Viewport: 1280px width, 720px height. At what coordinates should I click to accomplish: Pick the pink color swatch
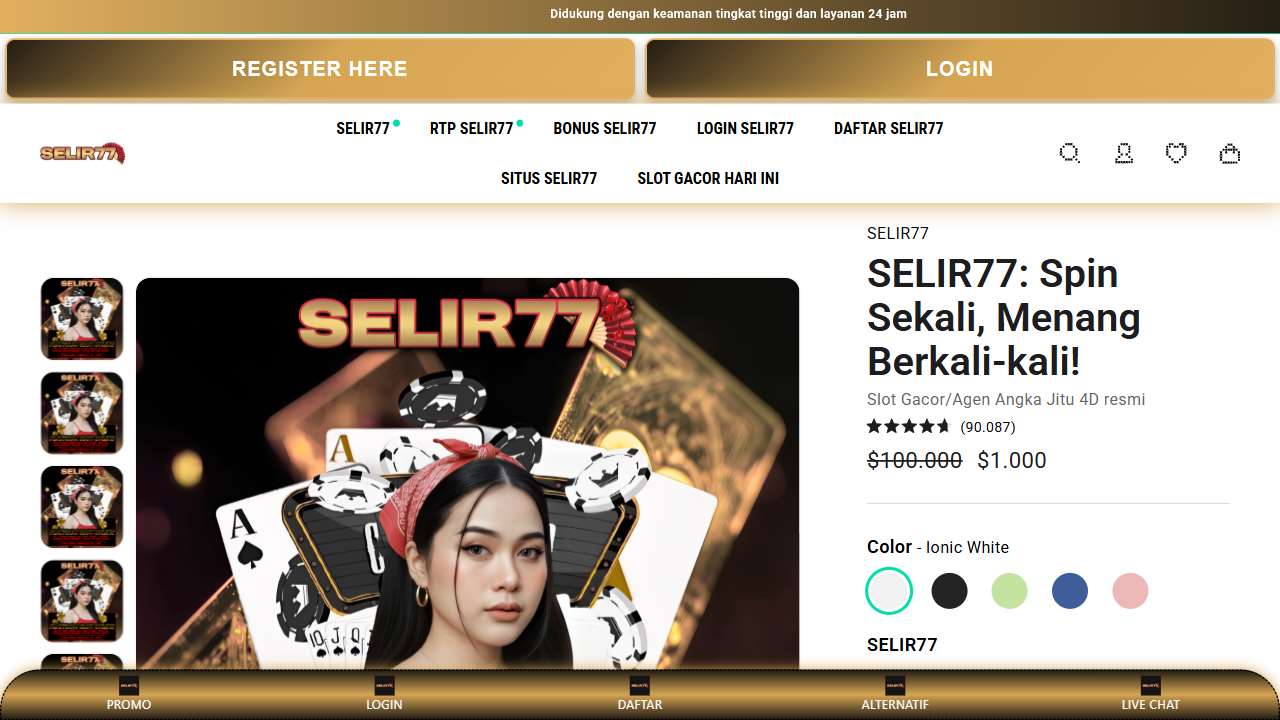pos(1130,591)
